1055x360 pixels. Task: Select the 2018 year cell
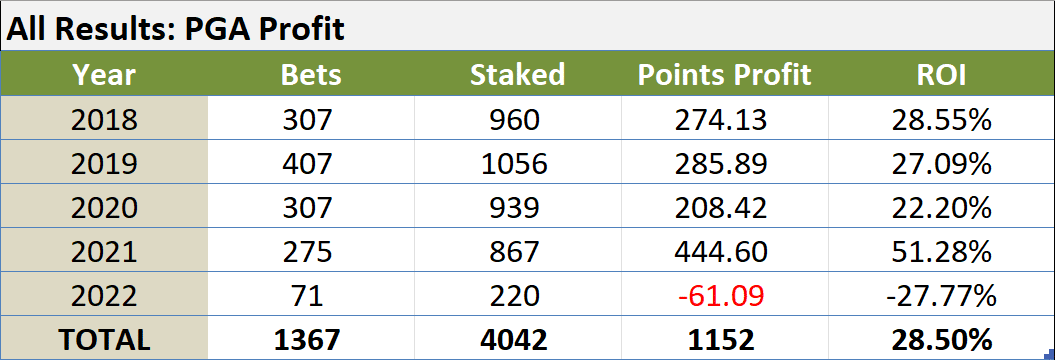pos(104,118)
